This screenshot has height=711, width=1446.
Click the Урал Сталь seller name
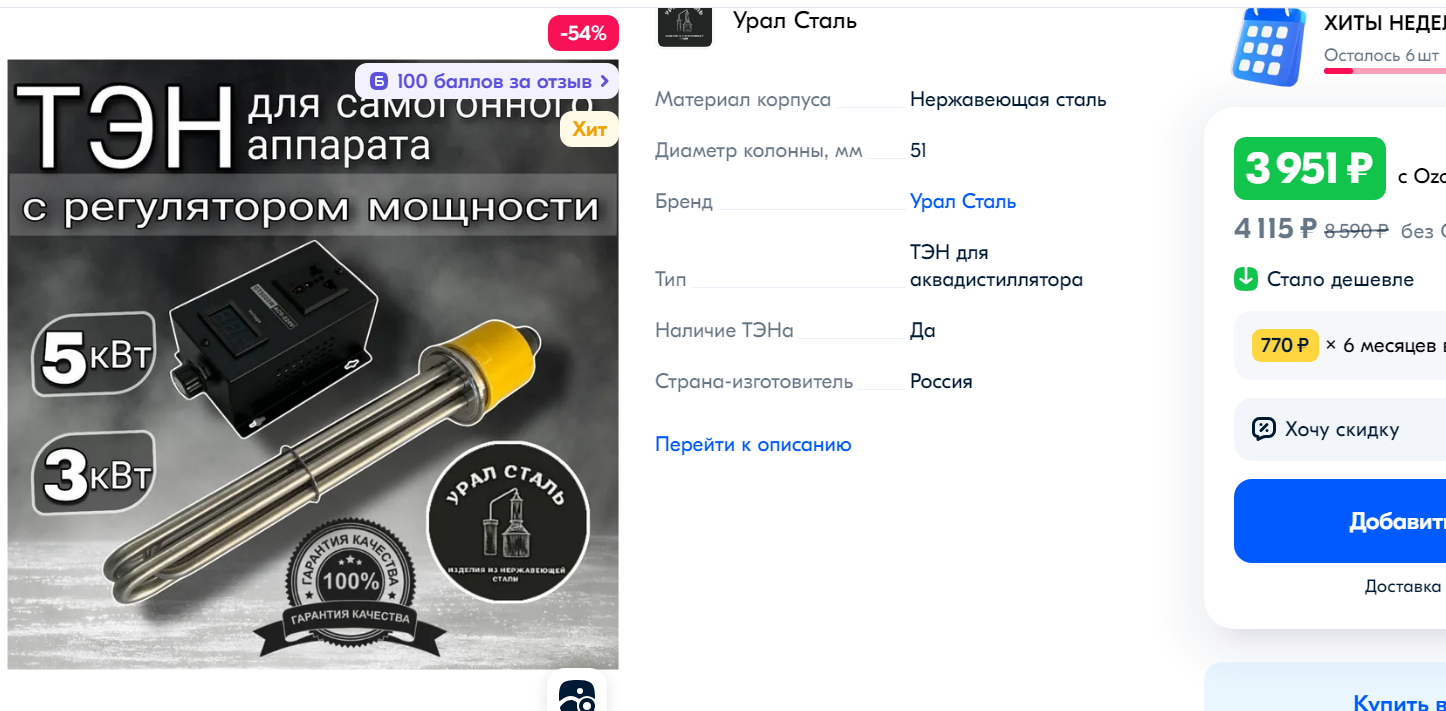click(x=795, y=20)
